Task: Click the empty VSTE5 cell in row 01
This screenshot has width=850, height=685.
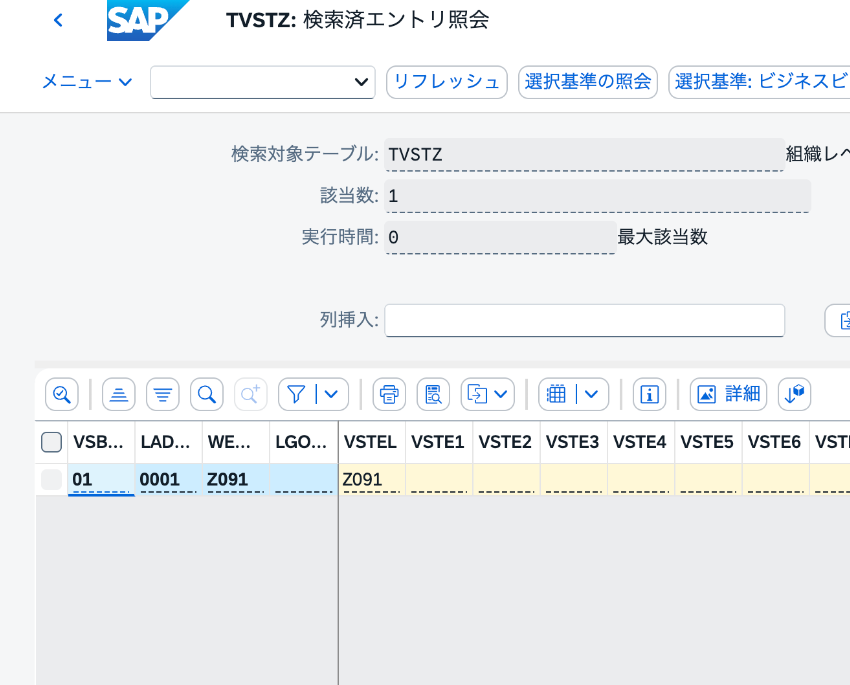Action: pyautogui.click(x=708, y=480)
